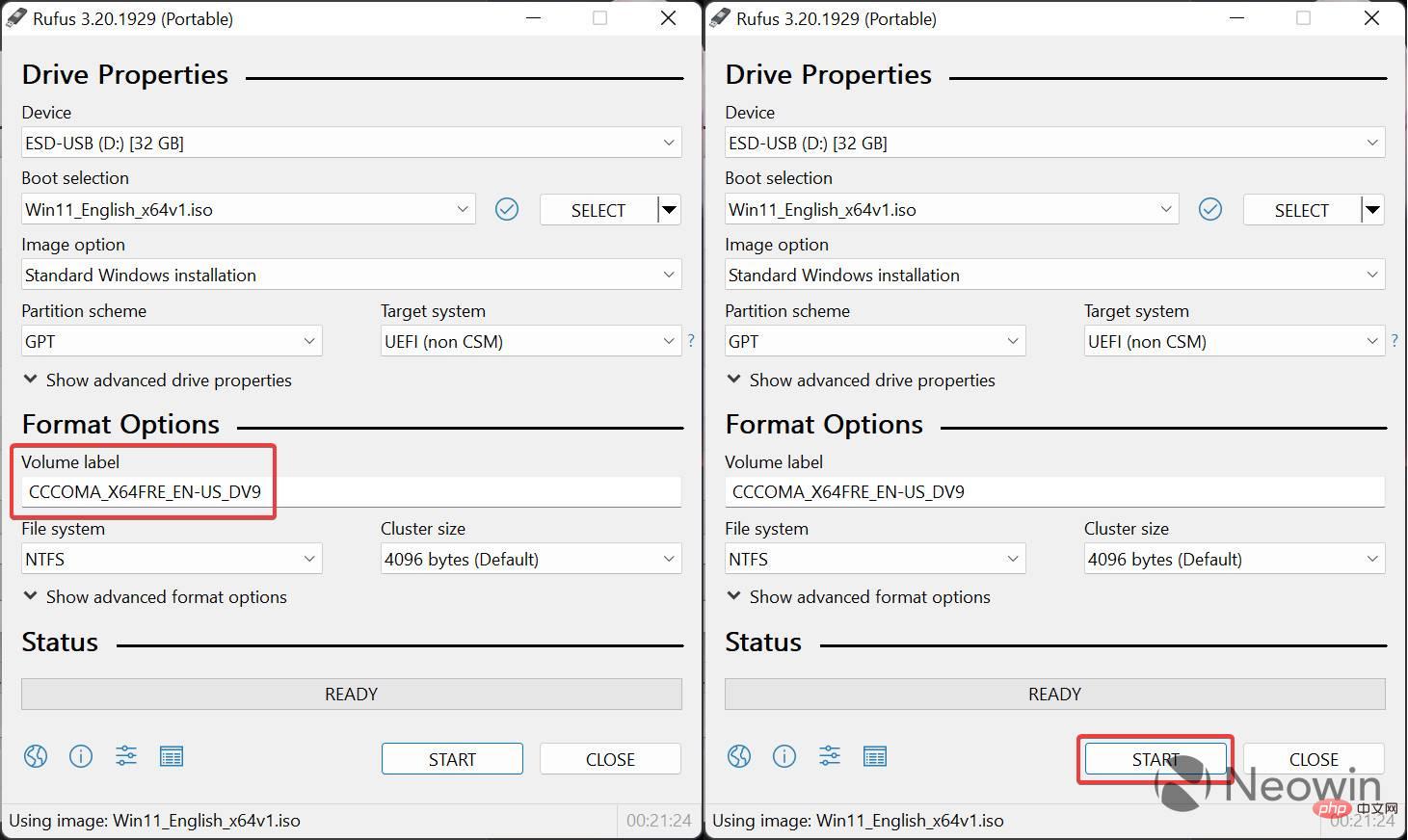The width and height of the screenshot is (1408, 840).
Task: Expand advanced format options in left window
Action: tap(155, 596)
